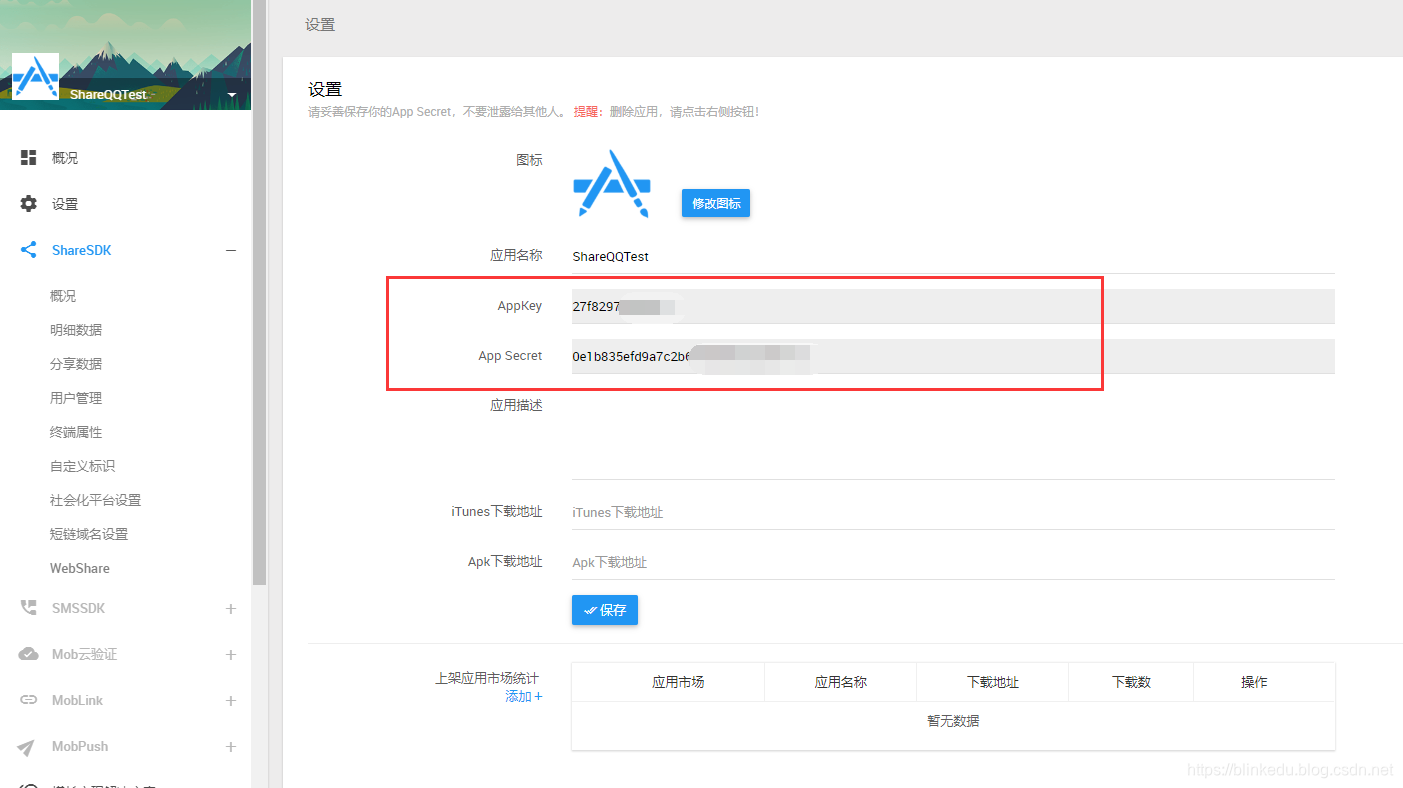Click the 下载数 column header

coord(1131,682)
